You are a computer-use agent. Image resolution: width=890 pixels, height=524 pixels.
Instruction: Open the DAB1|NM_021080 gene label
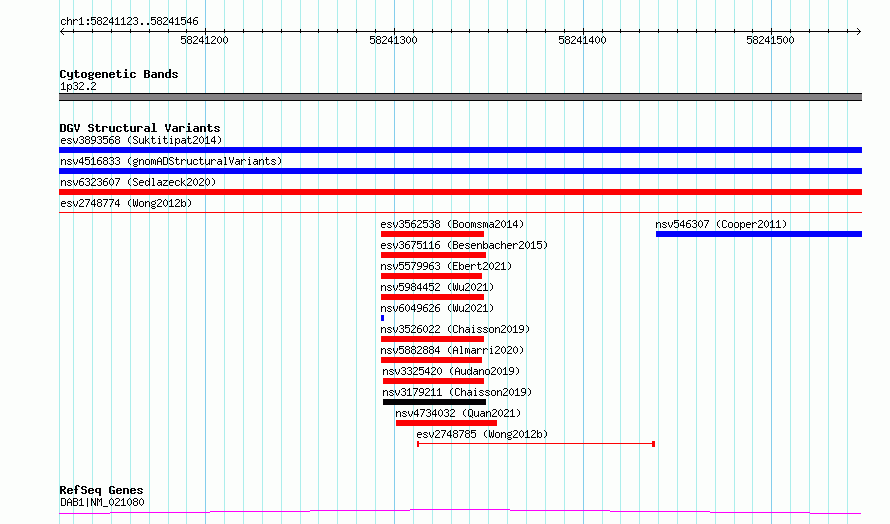(102, 502)
